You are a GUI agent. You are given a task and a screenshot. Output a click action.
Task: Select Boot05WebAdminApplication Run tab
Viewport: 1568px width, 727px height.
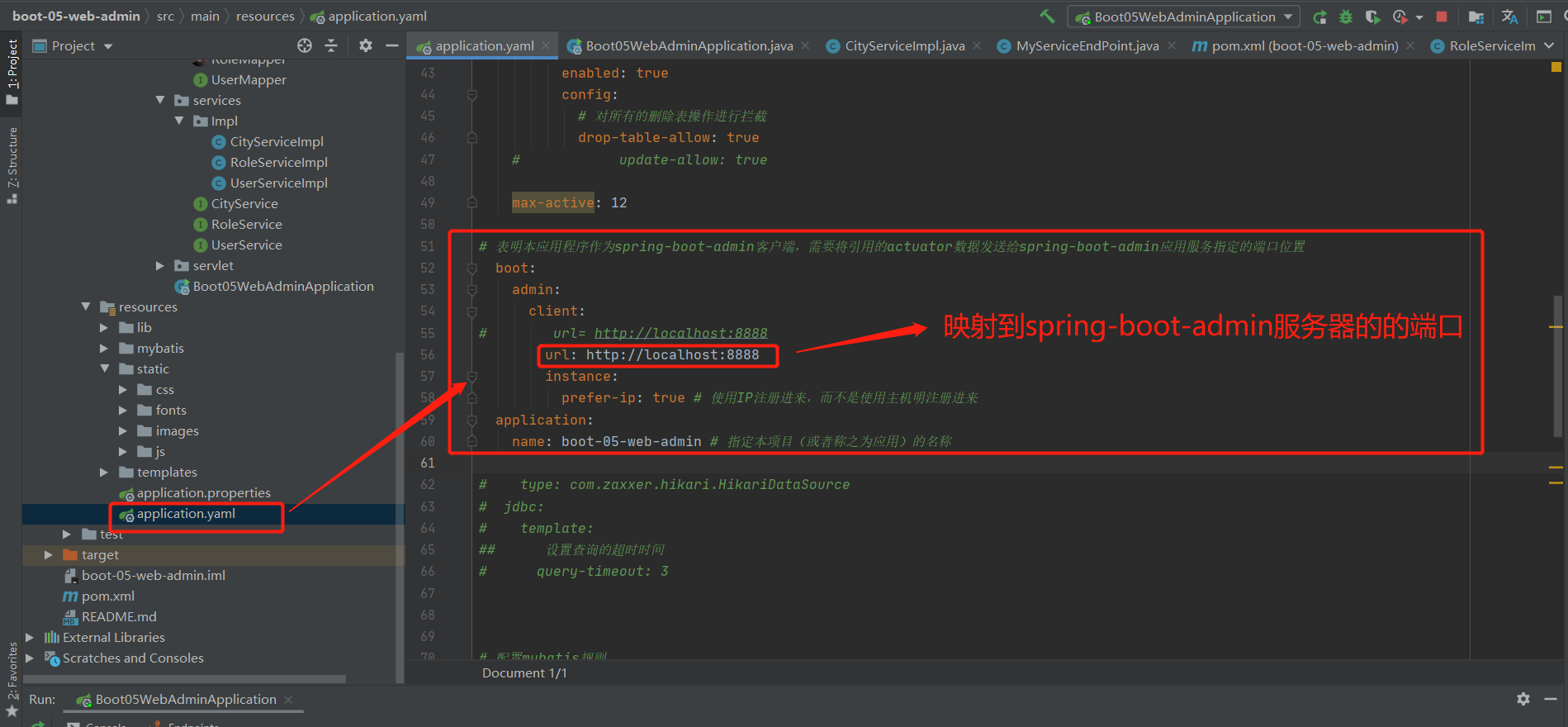click(185, 699)
